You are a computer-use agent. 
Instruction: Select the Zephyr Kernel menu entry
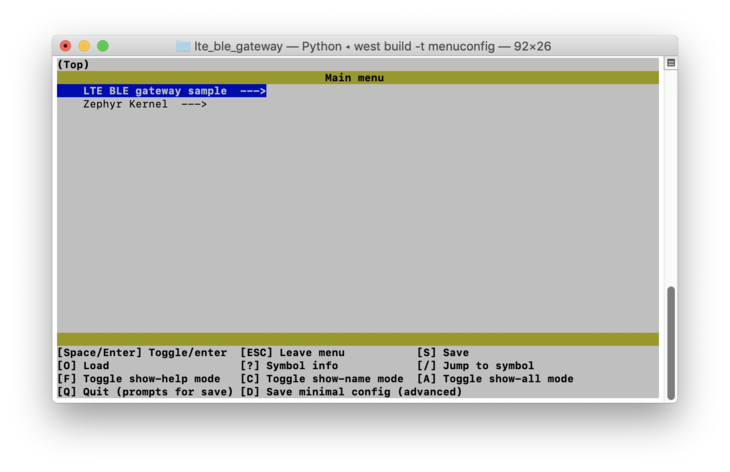125,104
